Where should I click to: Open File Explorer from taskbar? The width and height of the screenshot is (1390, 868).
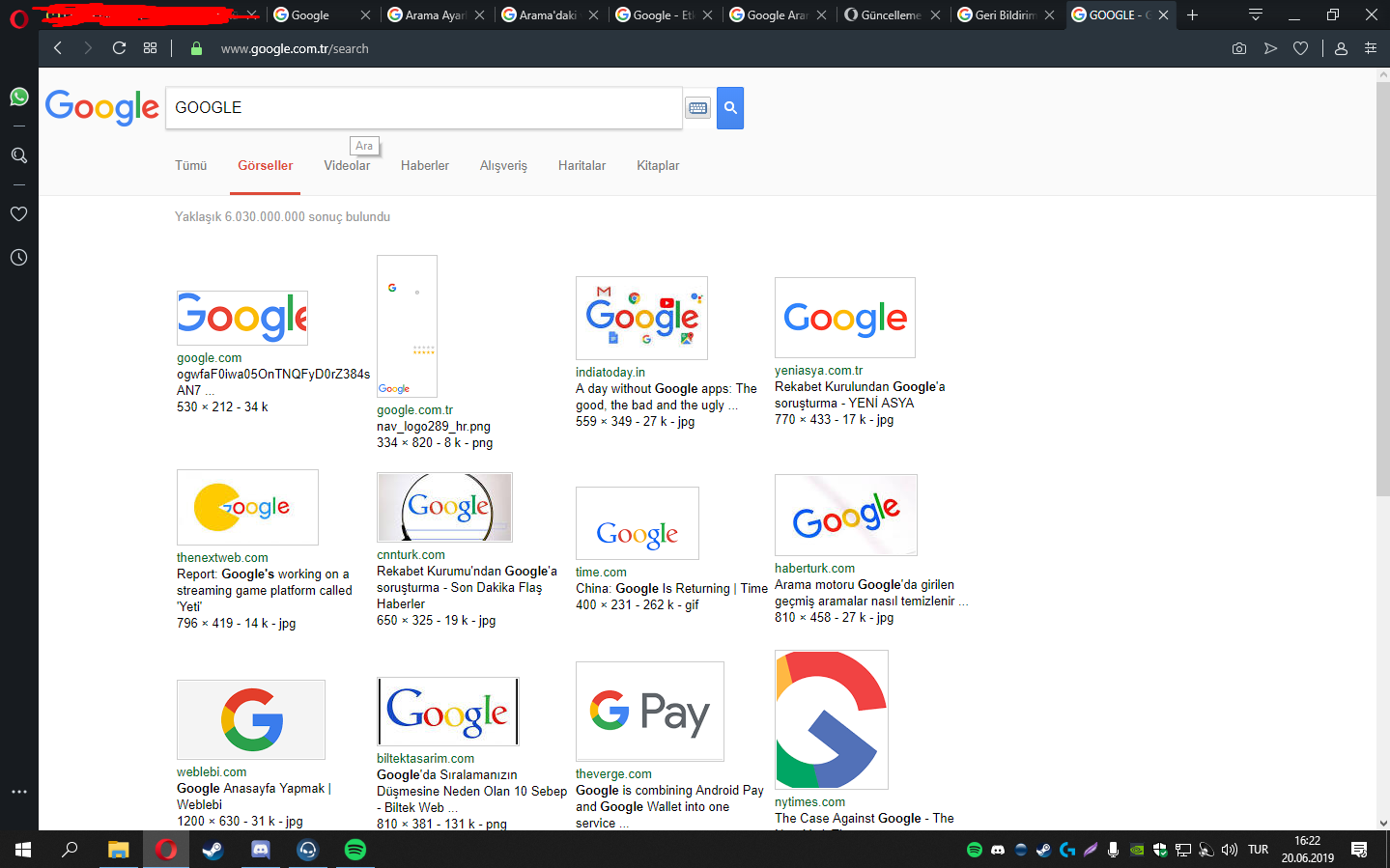coord(118,850)
